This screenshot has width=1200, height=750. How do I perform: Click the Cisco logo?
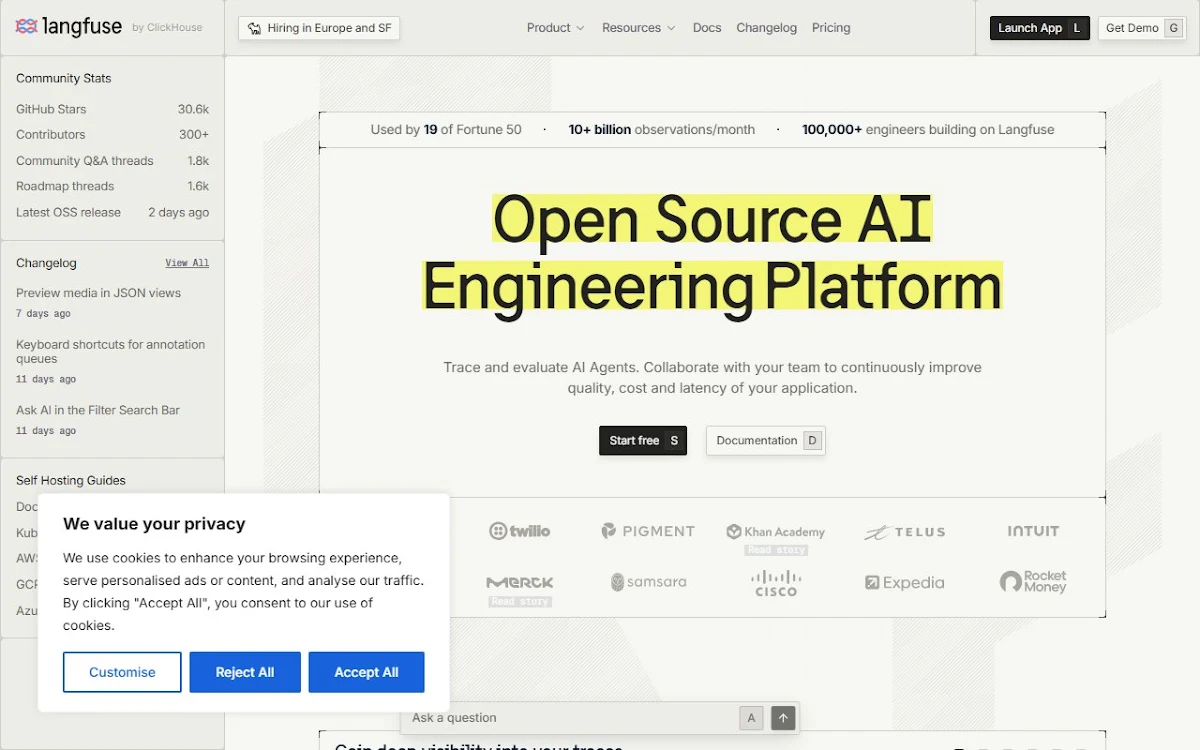pos(776,583)
